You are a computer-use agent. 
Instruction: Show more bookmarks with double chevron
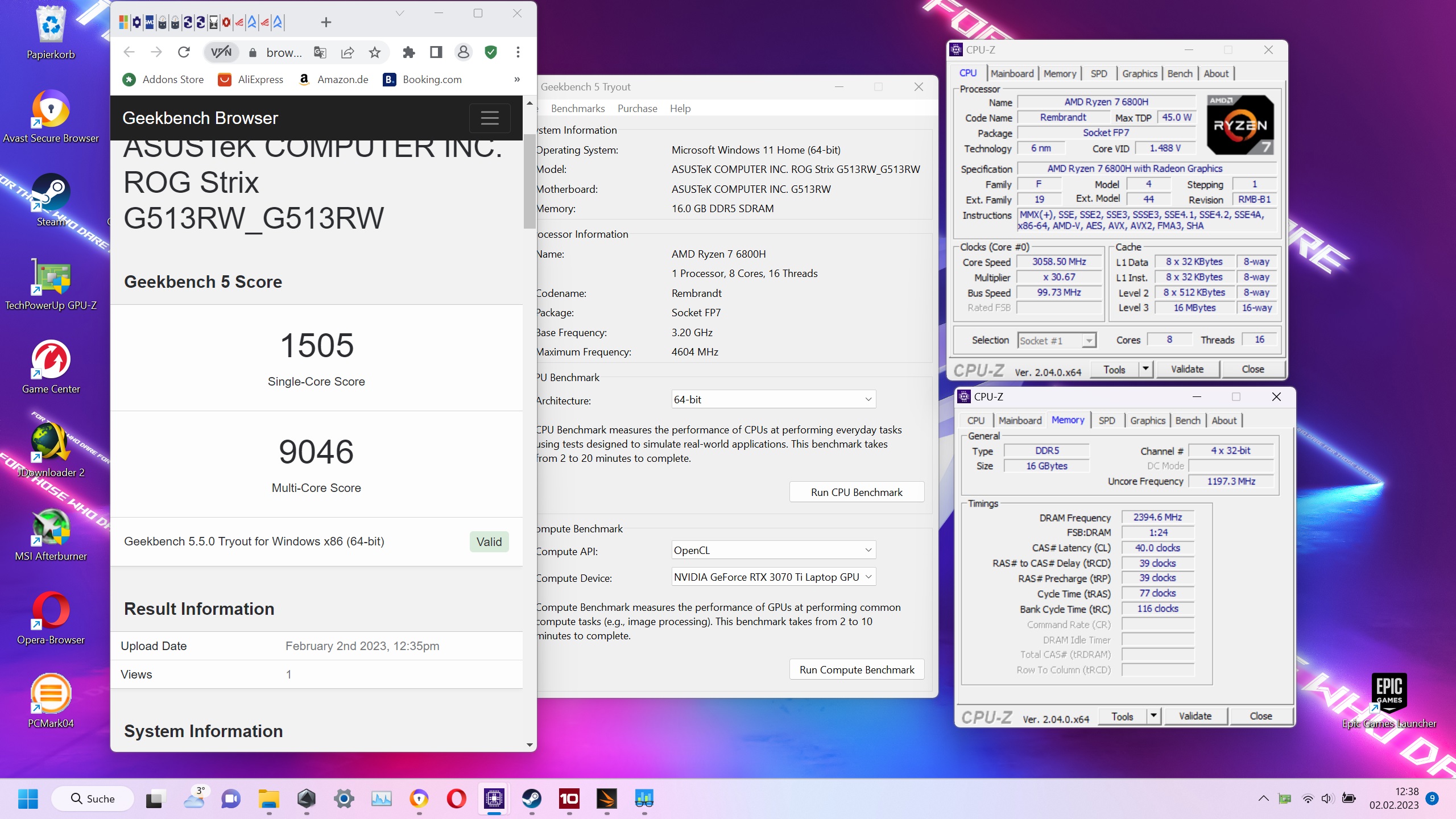click(x=517, y=79)
